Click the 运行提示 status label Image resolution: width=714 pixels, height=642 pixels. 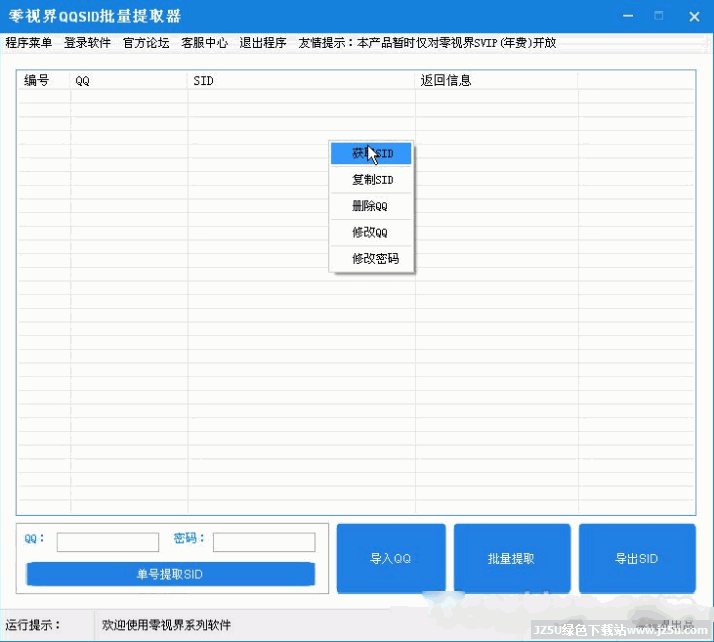point(32,625)
